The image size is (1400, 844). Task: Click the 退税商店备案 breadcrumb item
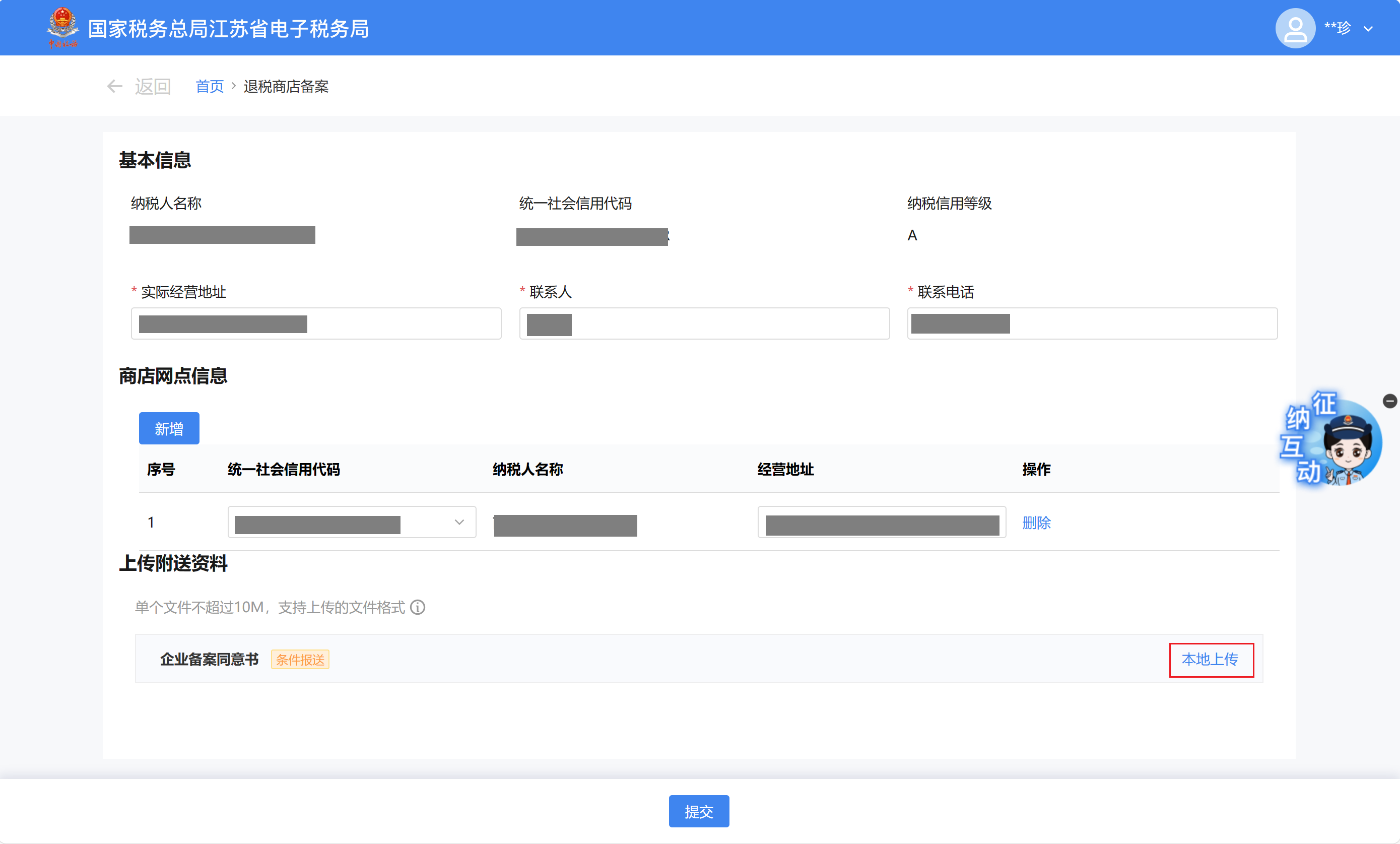[286, 86]
